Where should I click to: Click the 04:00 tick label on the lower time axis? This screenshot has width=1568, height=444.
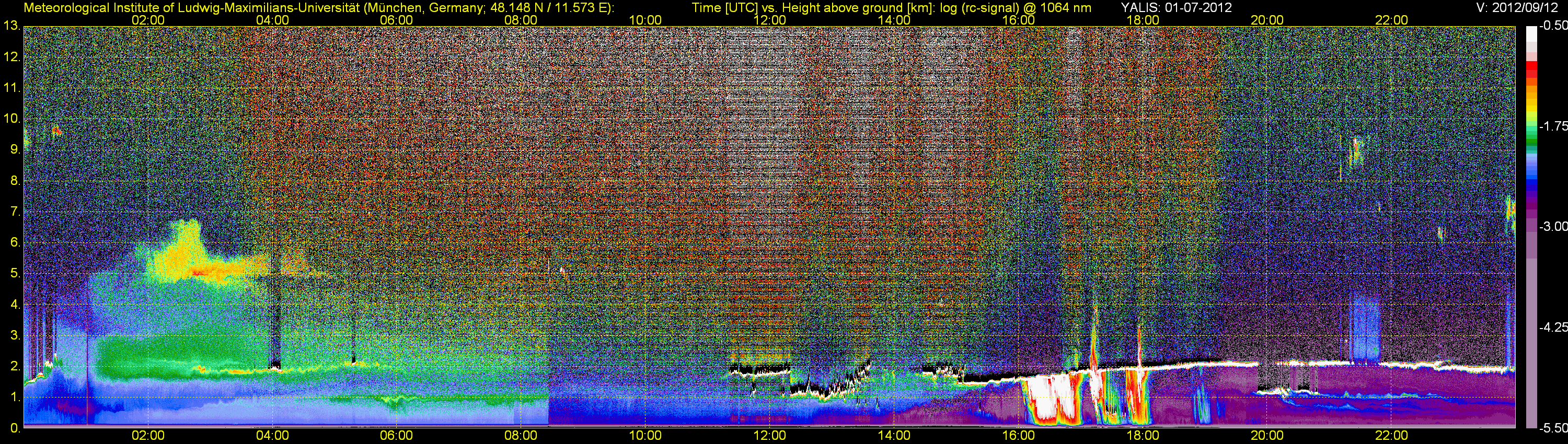[272, 436]
